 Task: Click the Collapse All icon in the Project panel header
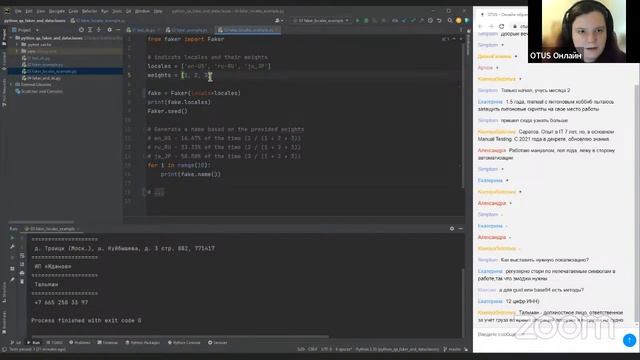[99, 30]
